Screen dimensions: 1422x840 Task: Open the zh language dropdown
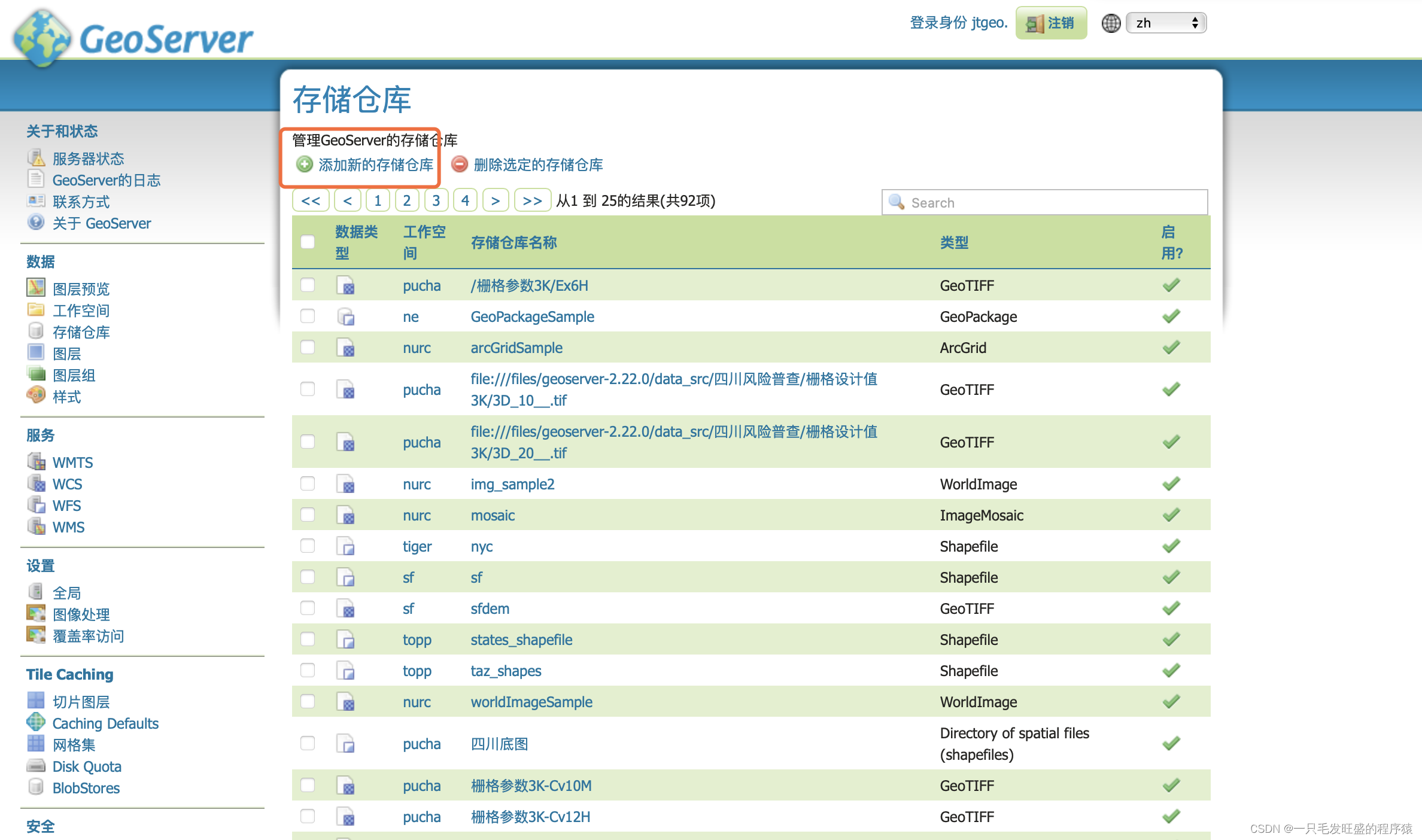1165,23
